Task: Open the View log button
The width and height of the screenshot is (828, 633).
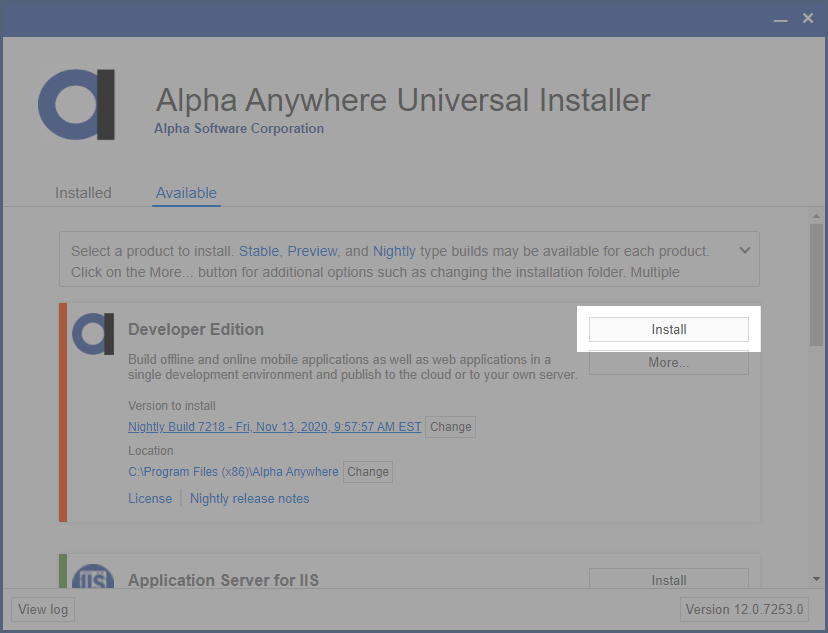Action: point(43,609)
